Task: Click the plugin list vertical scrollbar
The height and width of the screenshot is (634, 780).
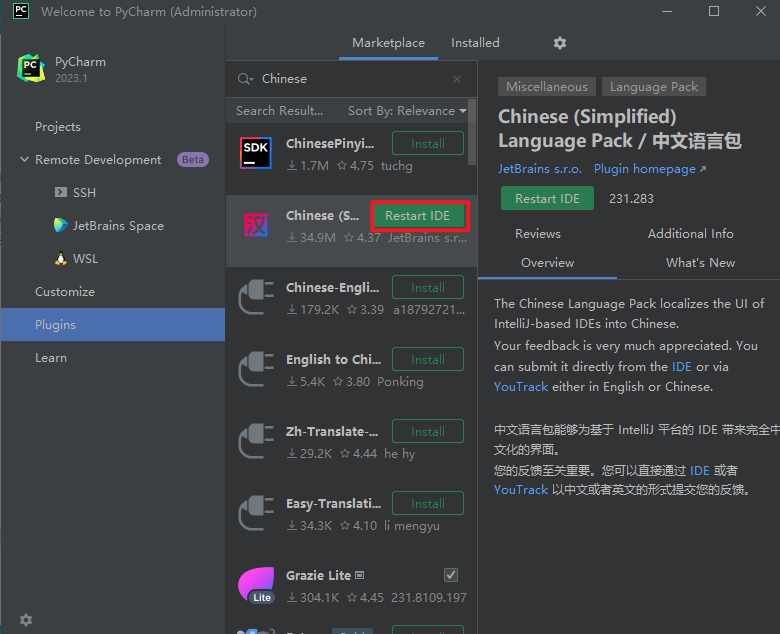Action: (472, 132)
